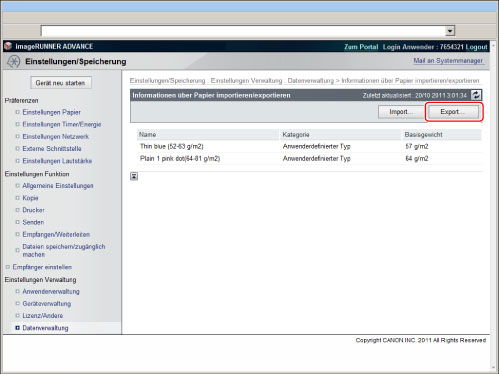
Task: Open the Zum Portal link
Action: coord(361,47)
